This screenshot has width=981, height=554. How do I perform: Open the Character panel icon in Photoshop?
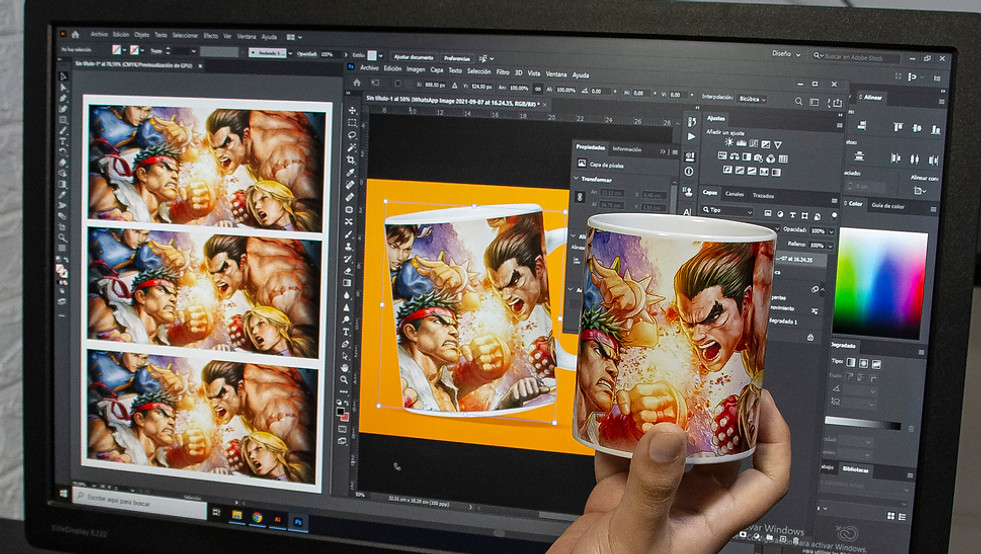tap(688, 212)
